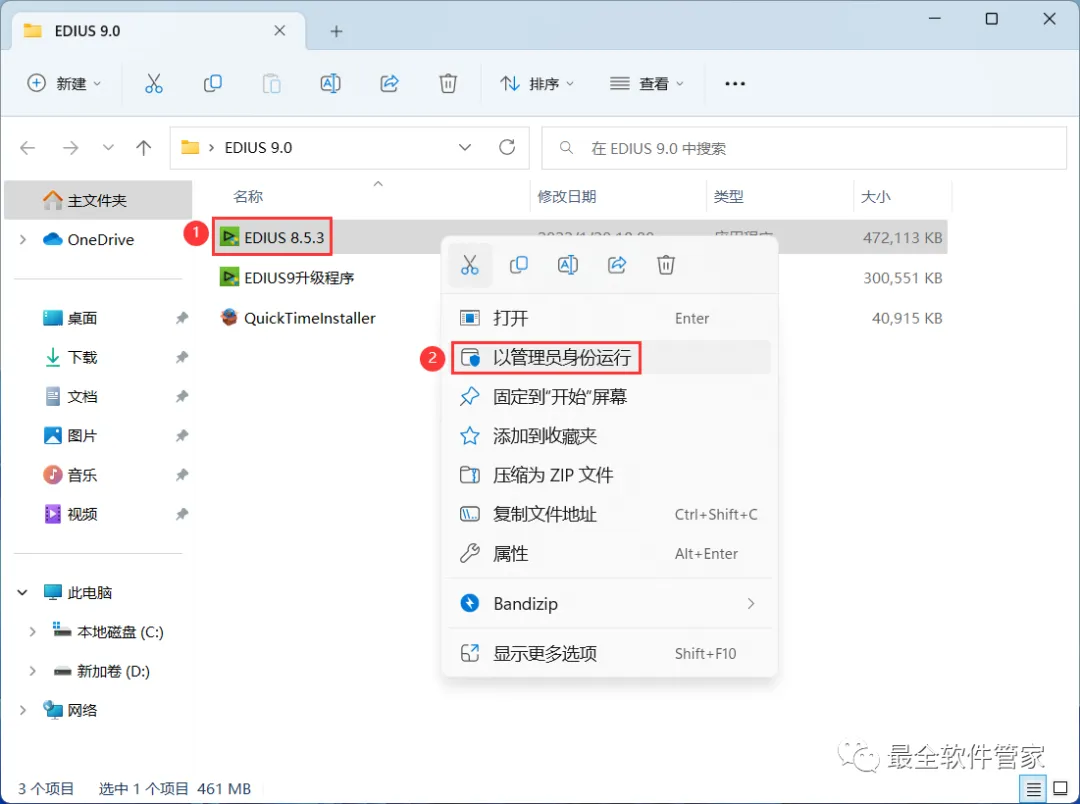This screenshot has width=1080, height=804.
Task: Switch to details view in status bar
Action: click(1033, 789)
